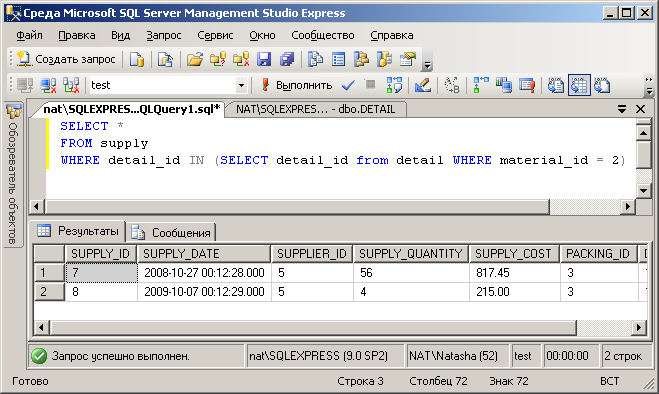Open the Properties window toolbar icon
The width and height of the screenshot is (659, 394).
[407, 59]
